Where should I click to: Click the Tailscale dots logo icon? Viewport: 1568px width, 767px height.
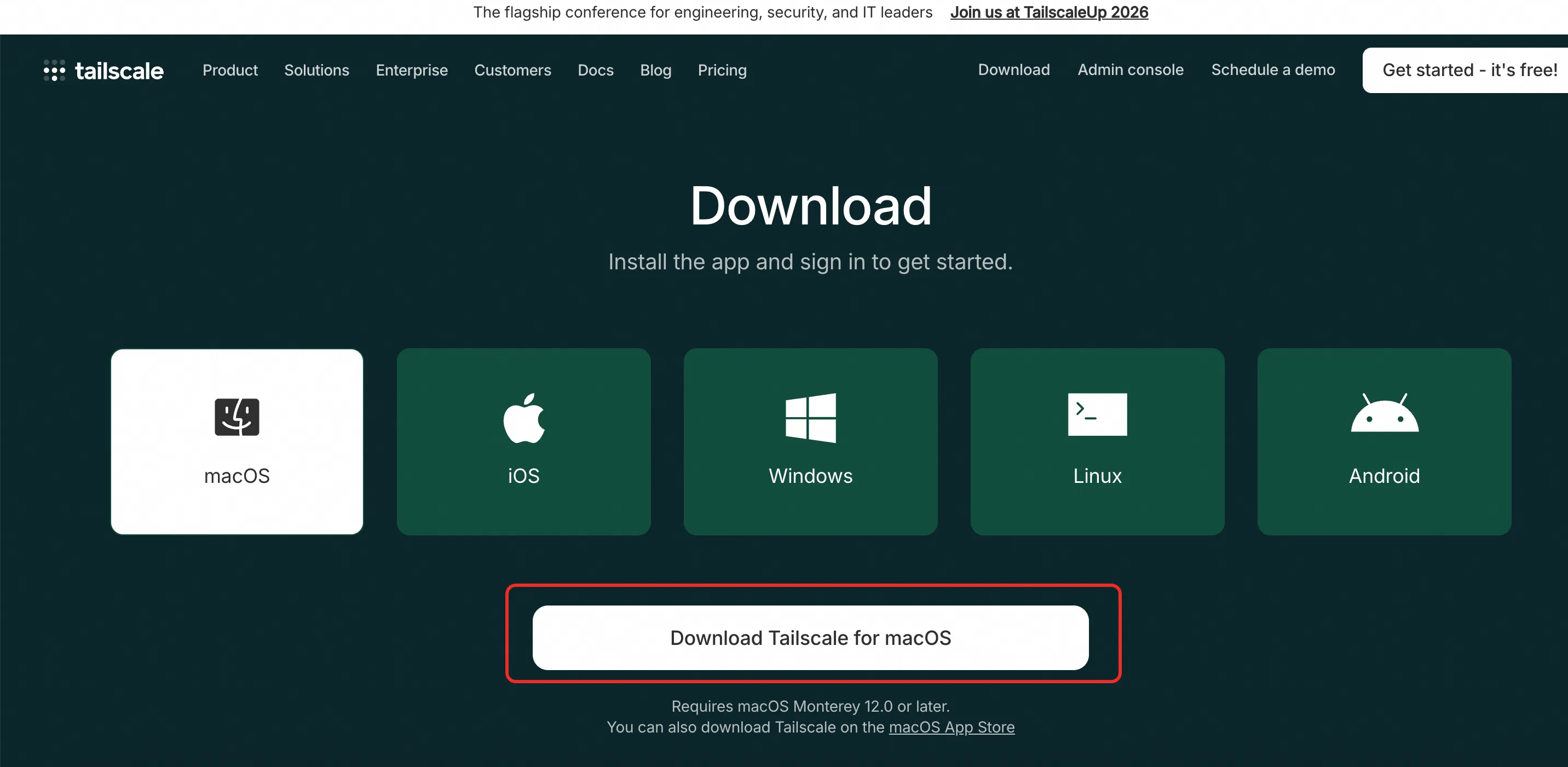point(54,70)
